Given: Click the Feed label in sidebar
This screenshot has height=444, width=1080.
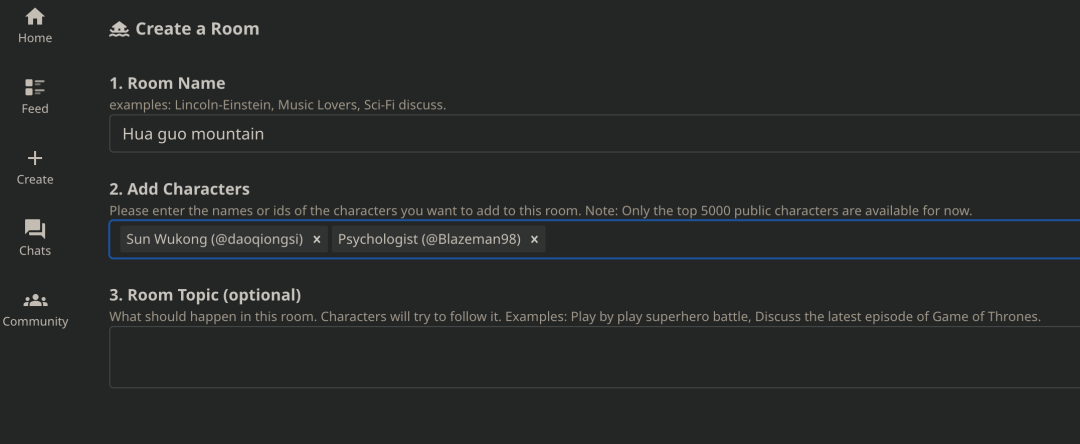Looking at the screenshot, I should pos(34,109).
